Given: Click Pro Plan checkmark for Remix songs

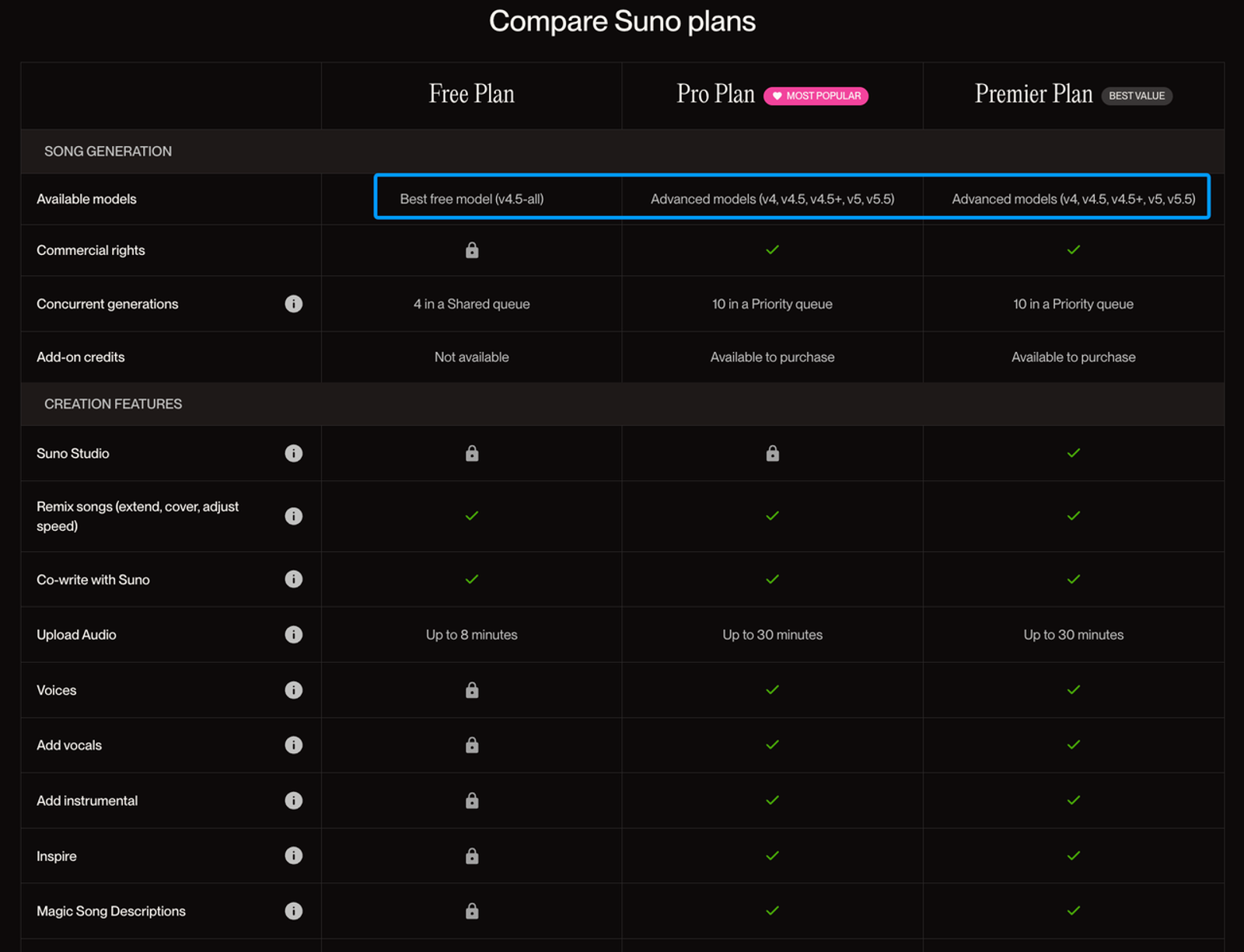Looking at the screenshot, I should 772,516.
